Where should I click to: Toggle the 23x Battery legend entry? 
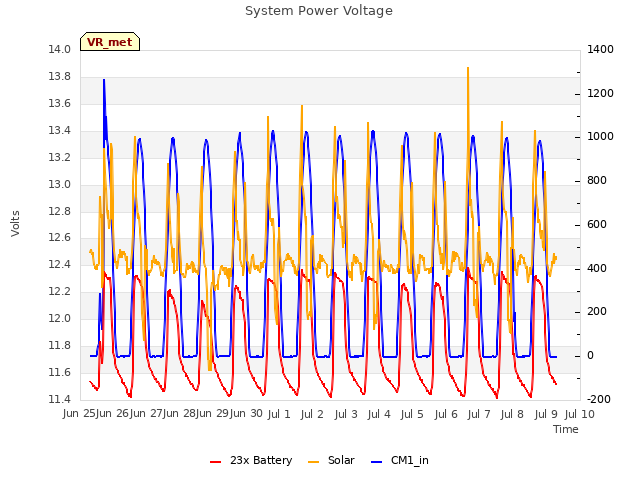(x=251, y=460)
